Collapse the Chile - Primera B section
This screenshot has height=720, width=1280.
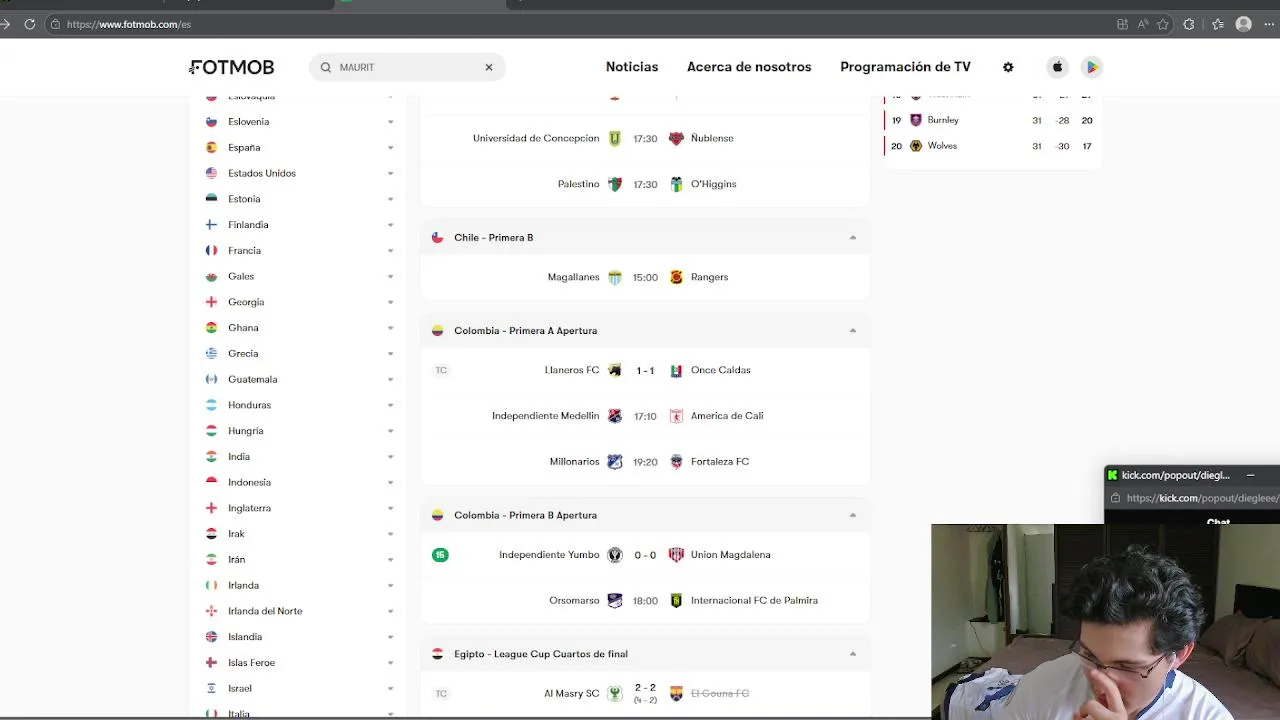tap(853, 238)
